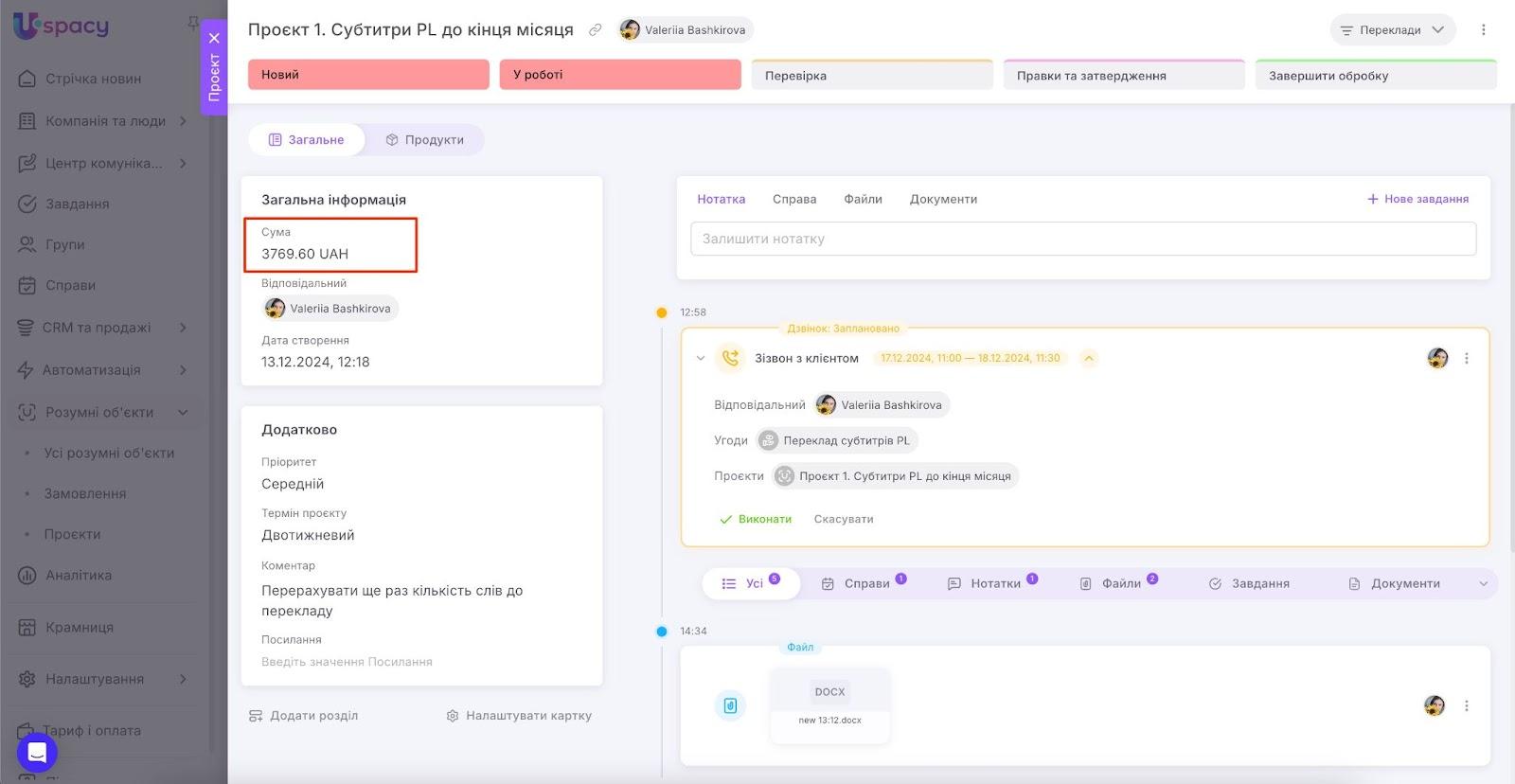The image size is (1515, 784).
Task: Click the call activity phone icon
Action: [x=730, y=358]
